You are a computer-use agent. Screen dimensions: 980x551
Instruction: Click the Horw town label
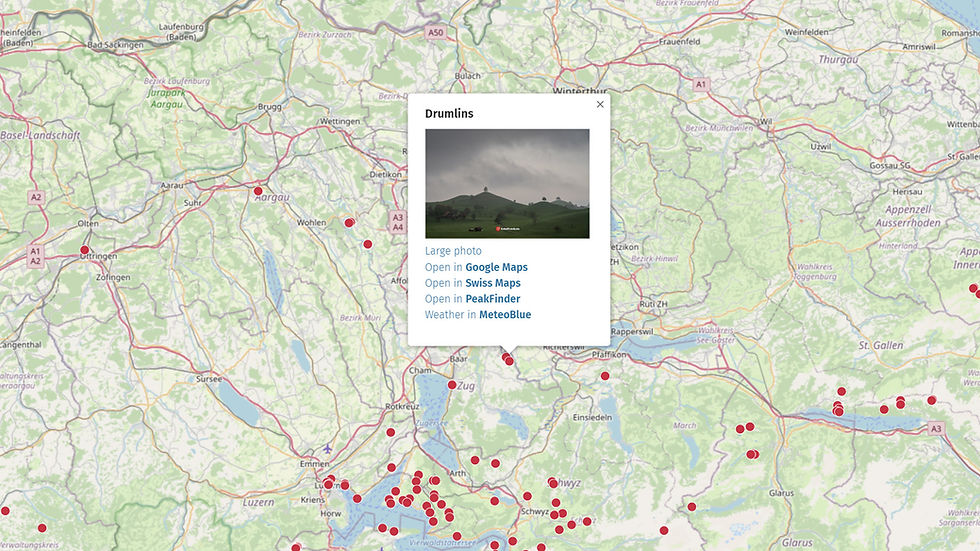coord(331,514)
